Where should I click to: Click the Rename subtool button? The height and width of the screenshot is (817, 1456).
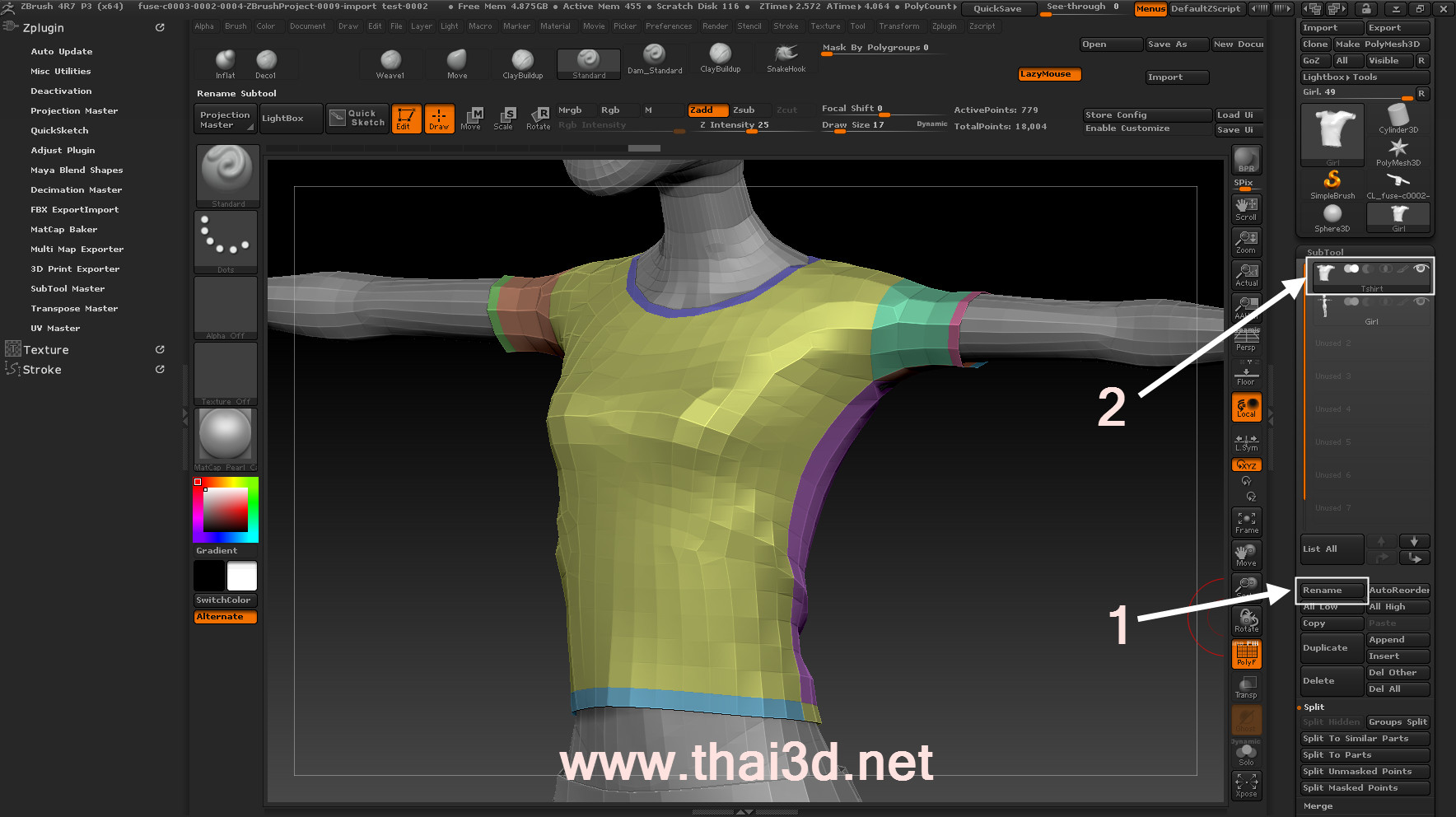[1331, 591]
